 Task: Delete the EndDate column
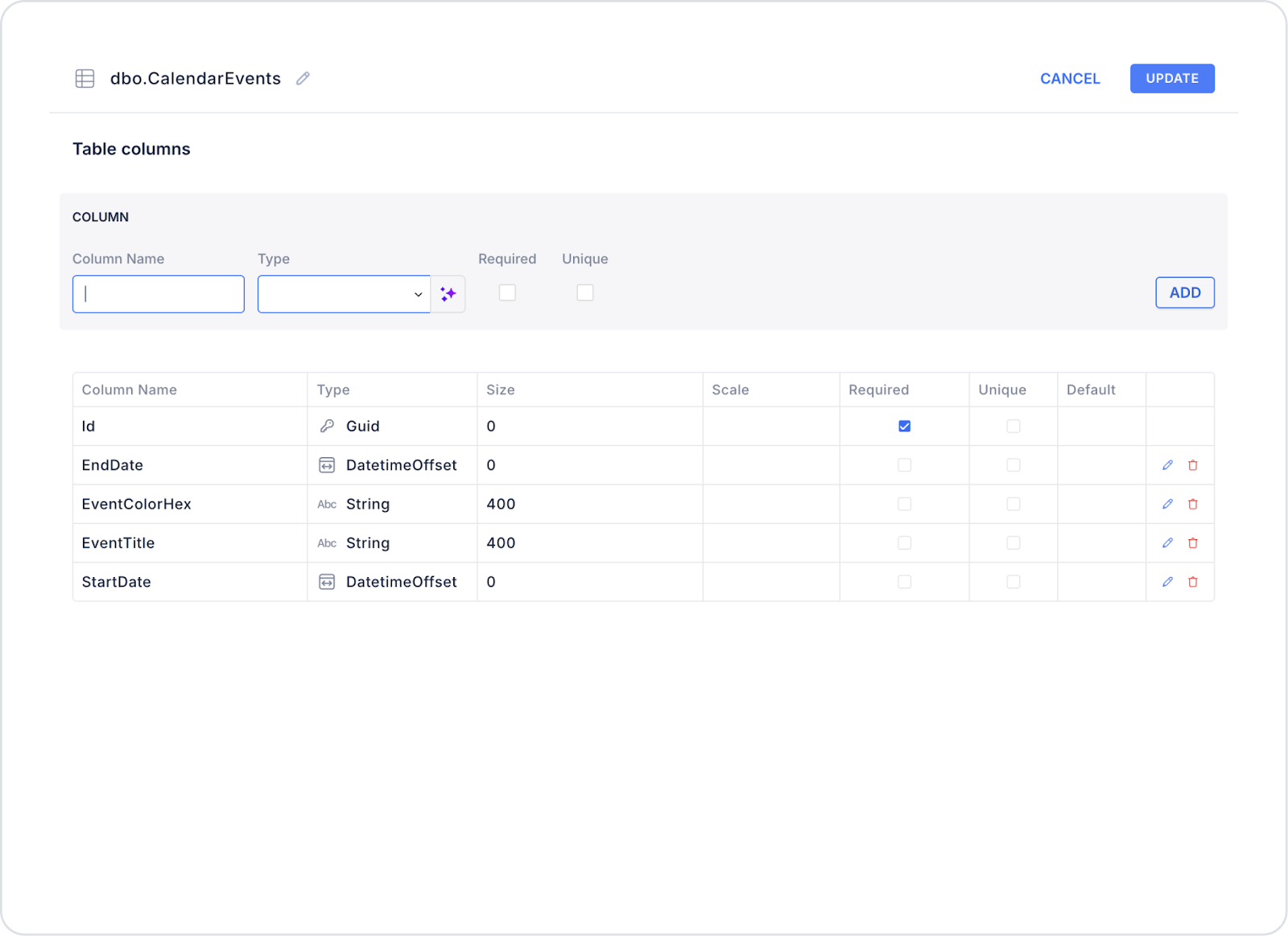point(1193,465)
